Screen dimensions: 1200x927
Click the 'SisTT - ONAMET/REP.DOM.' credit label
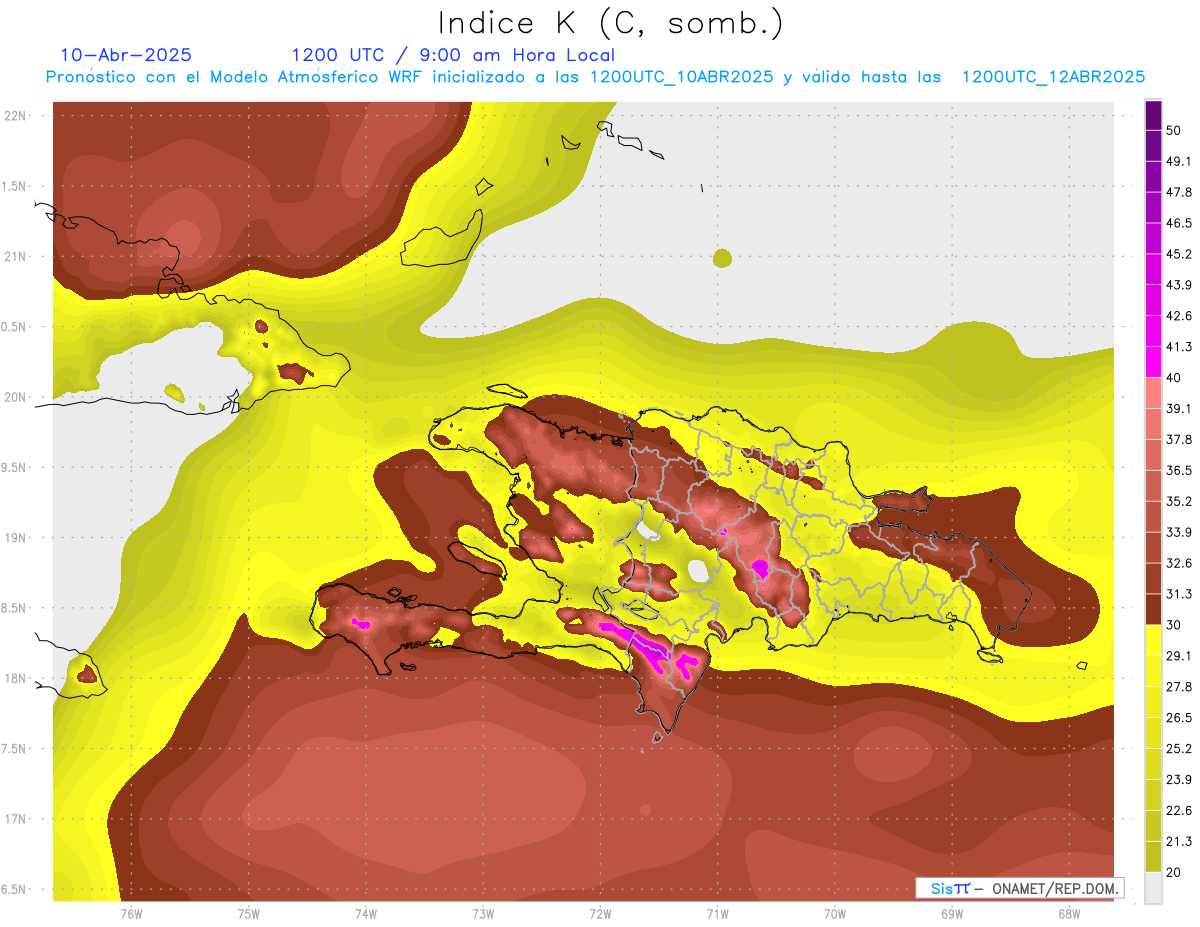point(1020,888)
